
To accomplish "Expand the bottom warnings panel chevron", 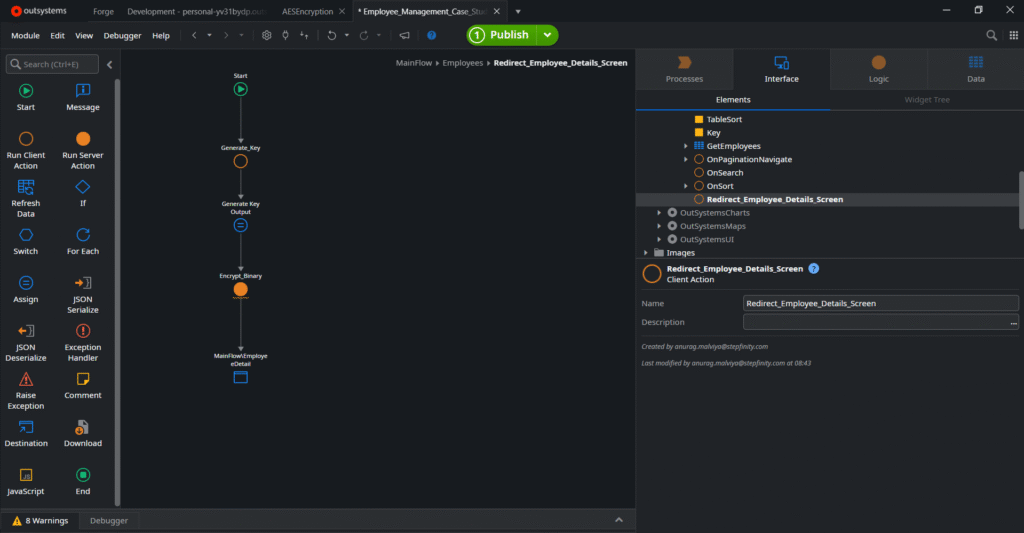I will pos(619,520).
